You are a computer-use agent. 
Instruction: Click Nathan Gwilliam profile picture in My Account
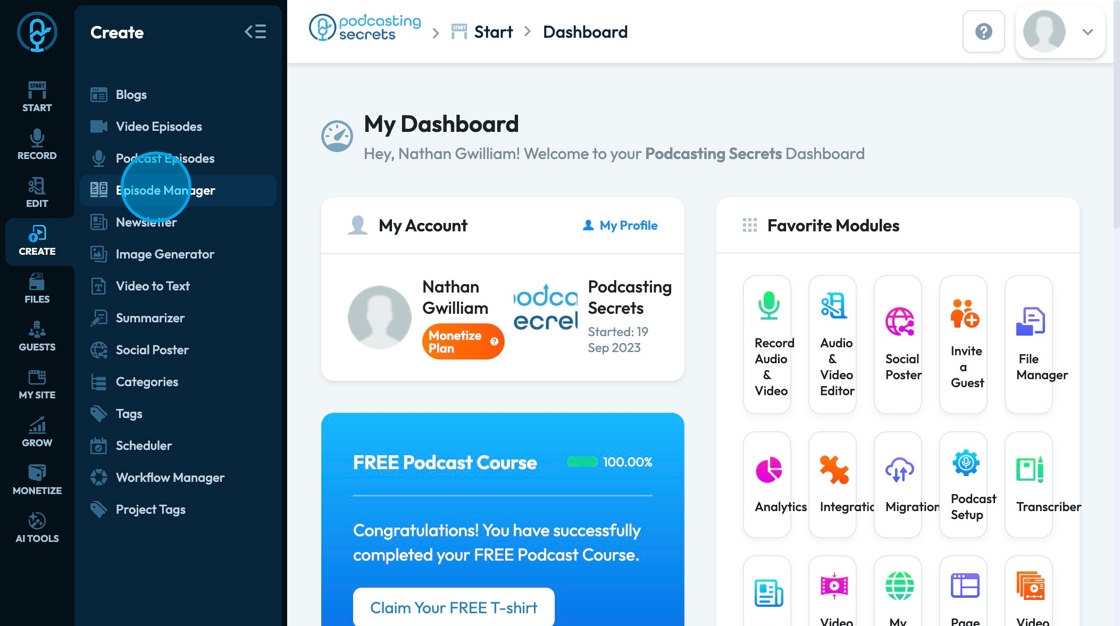click(379, 317)
